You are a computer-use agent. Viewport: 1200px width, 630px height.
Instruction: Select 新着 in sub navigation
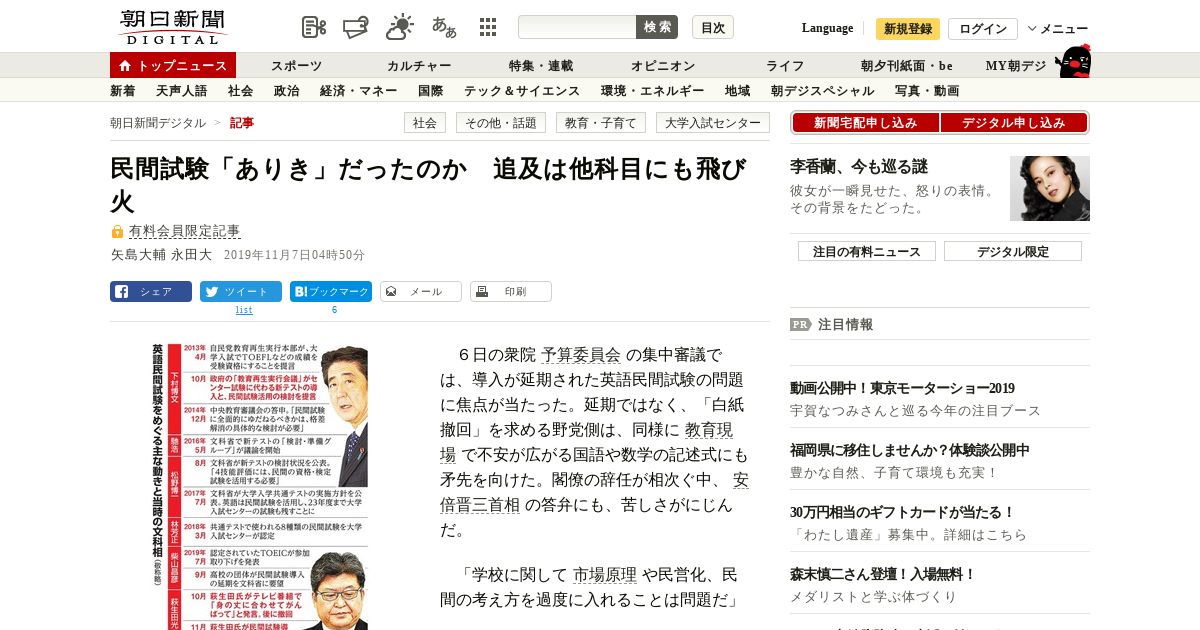pyautogui.click(x=123, y=91)
